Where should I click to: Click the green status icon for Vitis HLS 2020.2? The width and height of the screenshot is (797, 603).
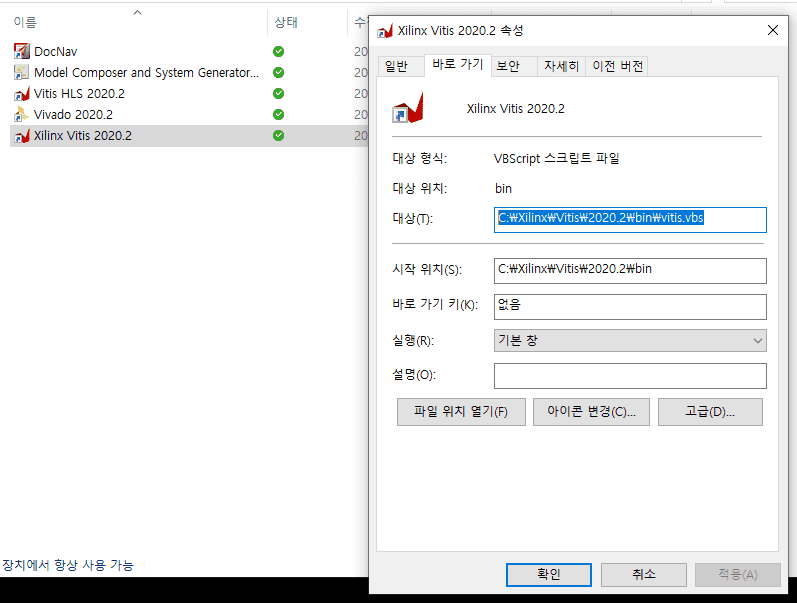click(279, 94)
